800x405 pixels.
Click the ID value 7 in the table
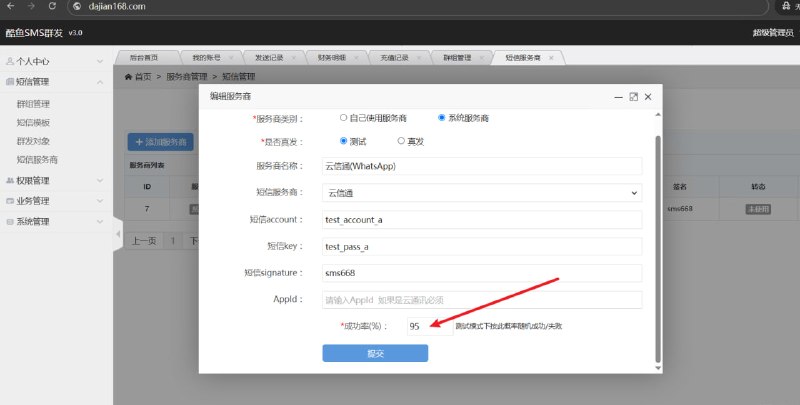pos(147,209)
